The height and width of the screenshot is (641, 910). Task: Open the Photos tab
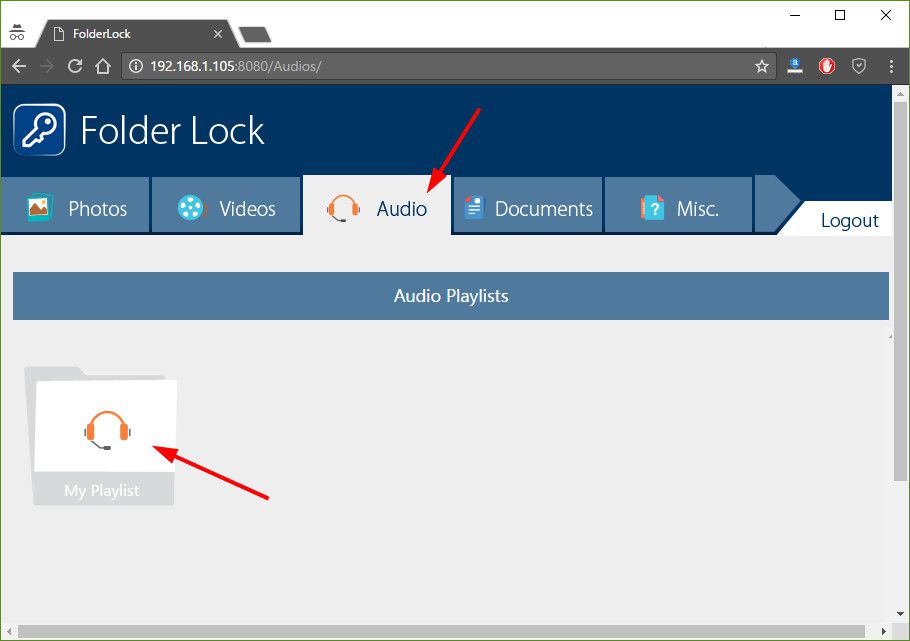point(75,206)
